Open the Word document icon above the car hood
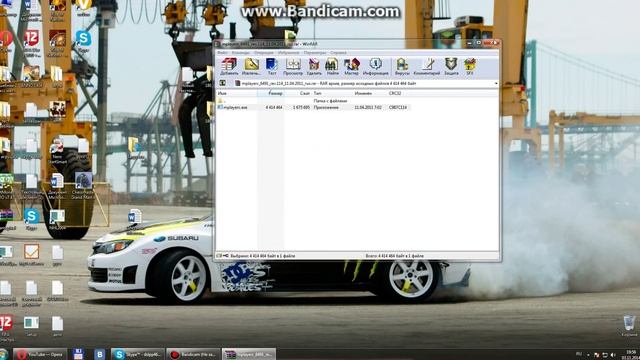This screenshot has height=360, width=640. coord(134,217)
